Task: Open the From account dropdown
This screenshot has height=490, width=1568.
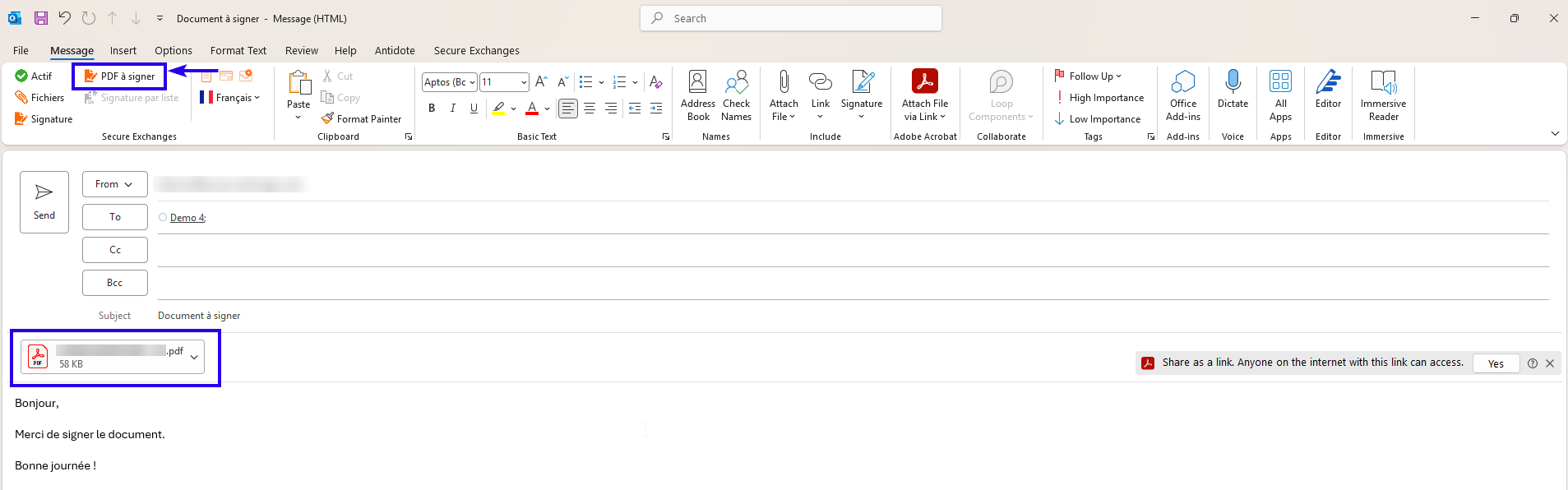Action: (x=115, y=184)
